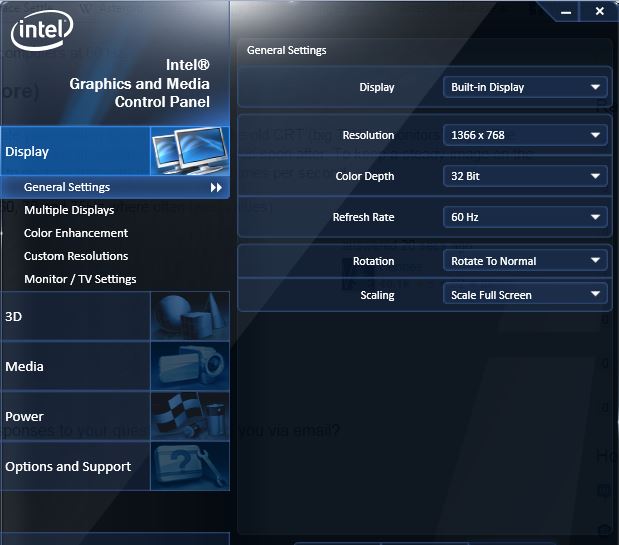Click the Scaling label text
Viewport: 619px width, 545px height.
(377, 295)
